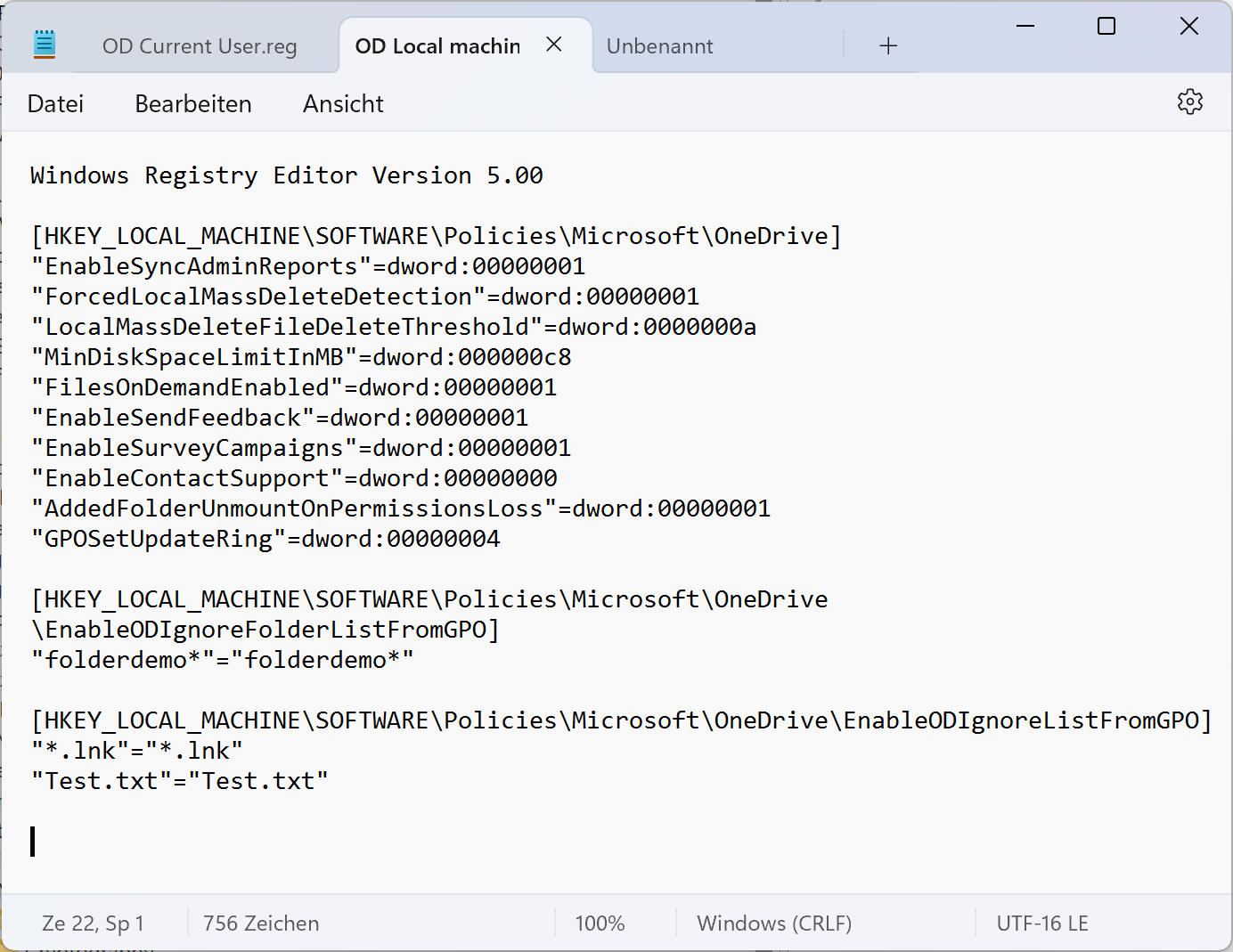
Task: Open the Ansicht menu
Action: click(343, 104)
